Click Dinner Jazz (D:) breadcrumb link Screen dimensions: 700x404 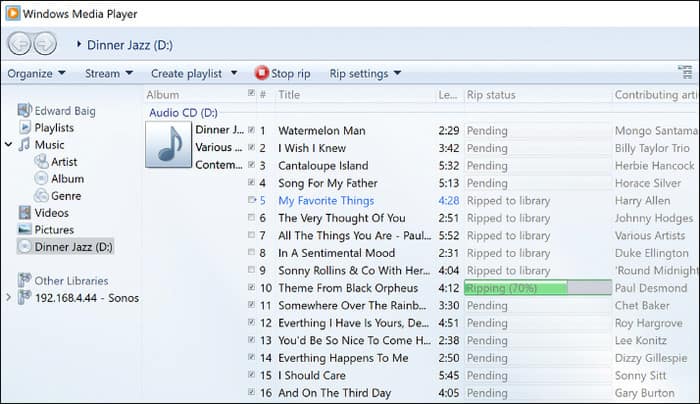click(x=129, y=45)
